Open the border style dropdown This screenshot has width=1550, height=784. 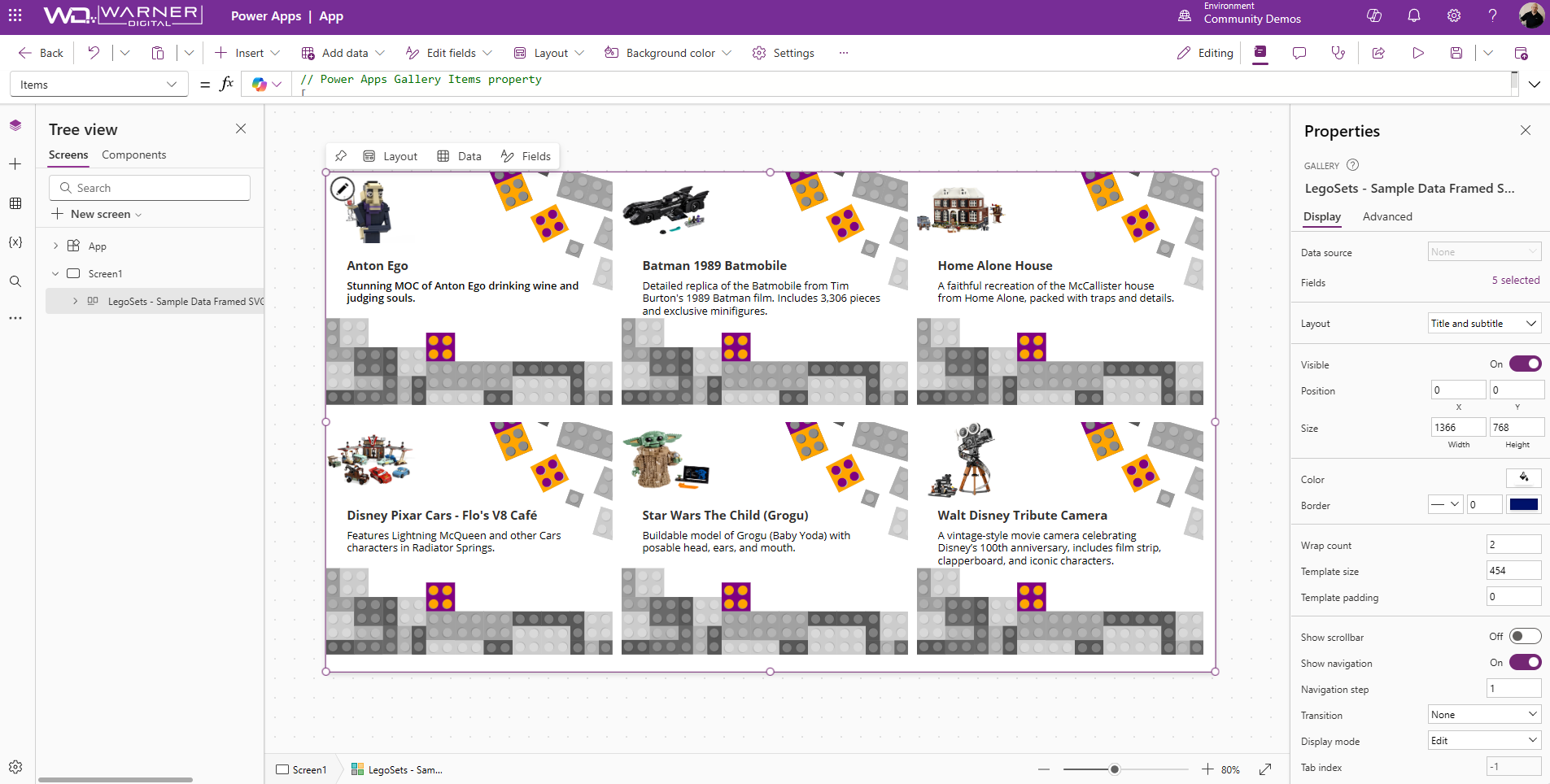click(1446, 504)
